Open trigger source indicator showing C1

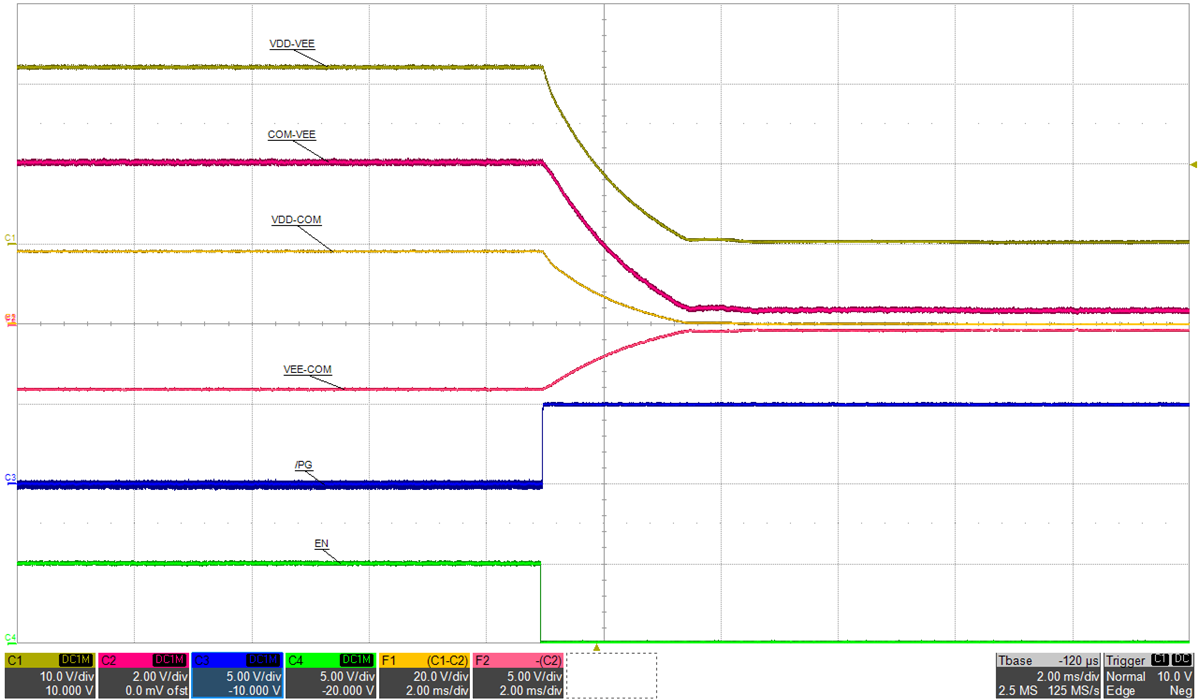pos(1160,659)
